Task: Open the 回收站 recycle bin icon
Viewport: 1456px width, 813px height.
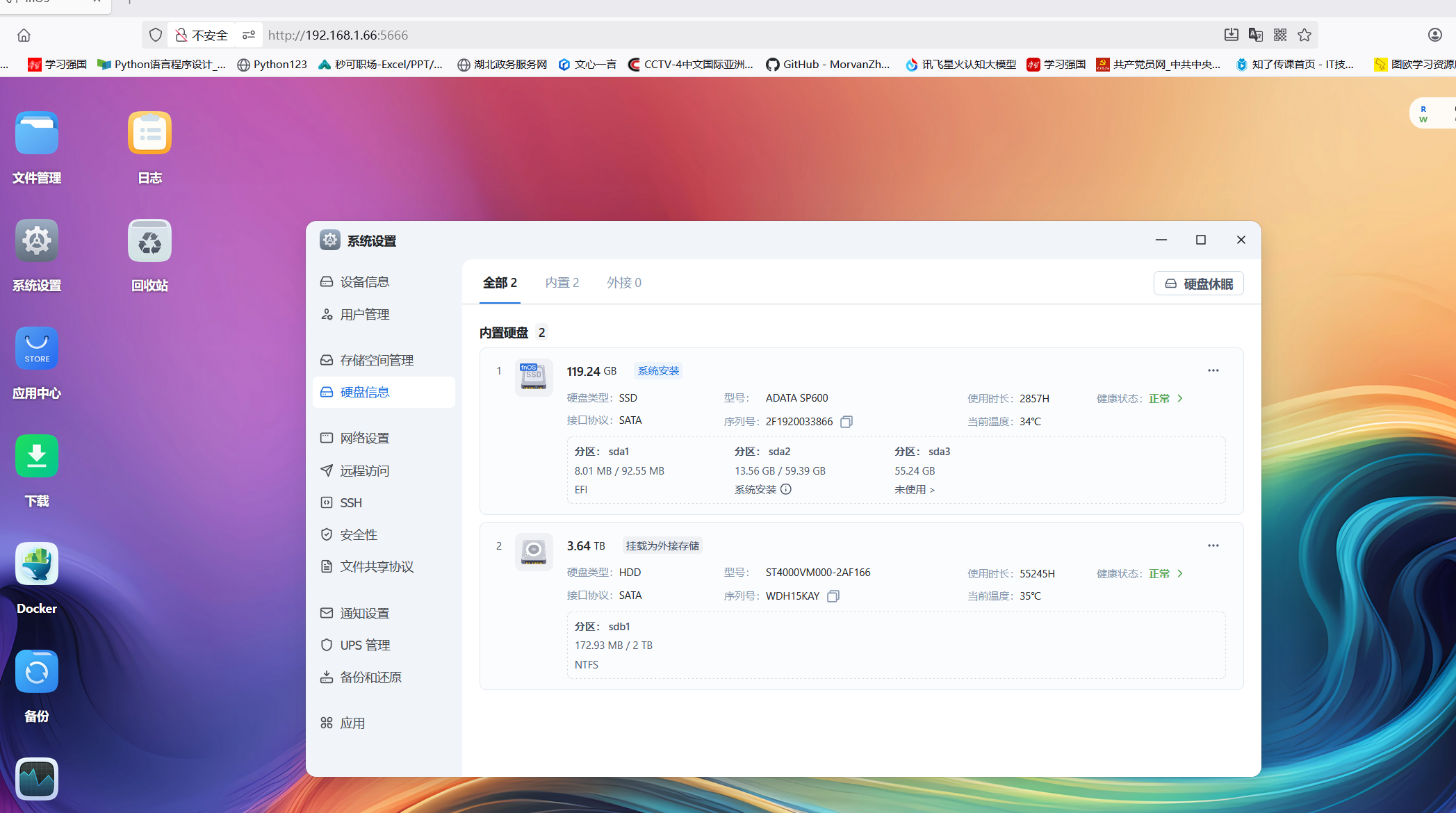Action: [149, 241]
